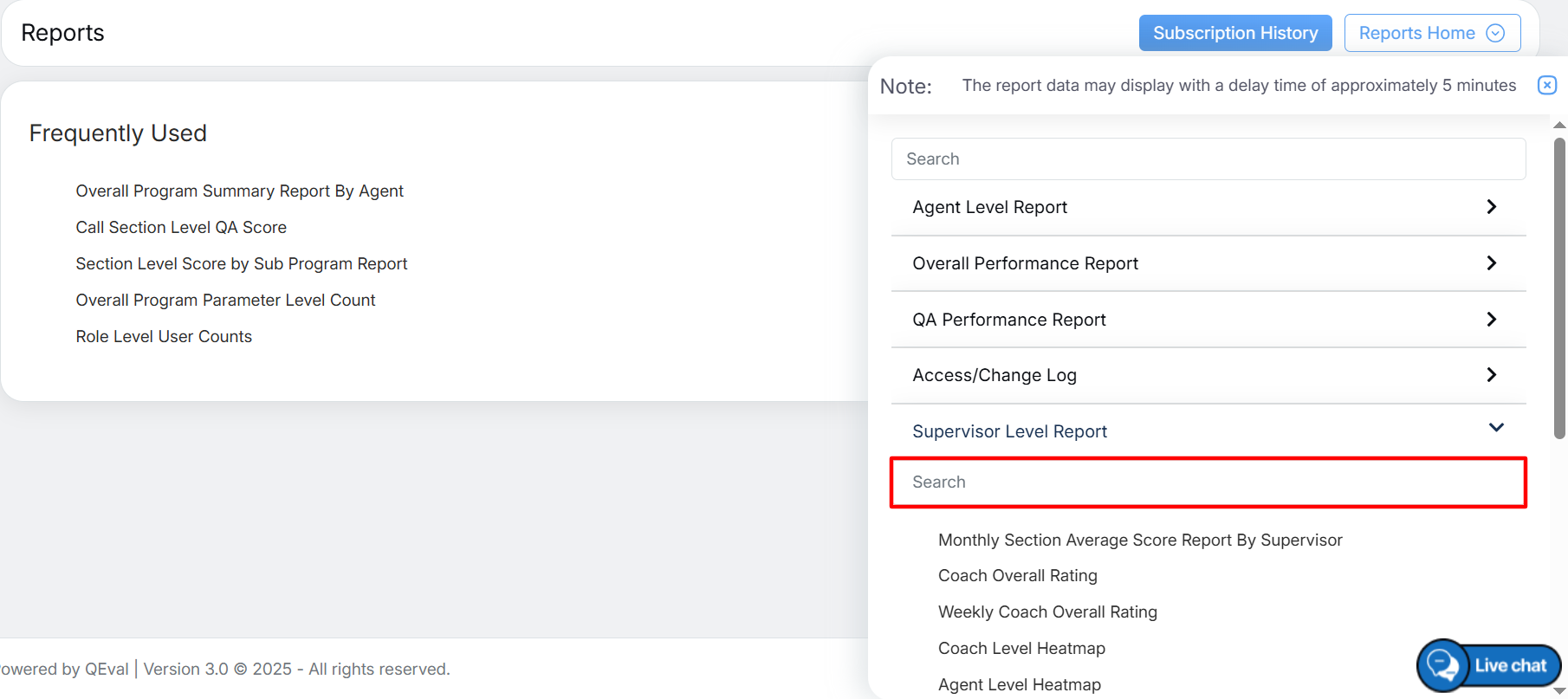Screen dimensions: 1568x699
Task: Open Monthly Section Average Score Report By Supervisor
Action: [1140, 540]
